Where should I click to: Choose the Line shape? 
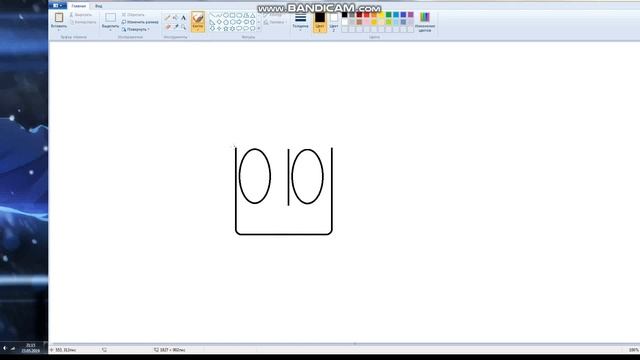click(212, 15)
